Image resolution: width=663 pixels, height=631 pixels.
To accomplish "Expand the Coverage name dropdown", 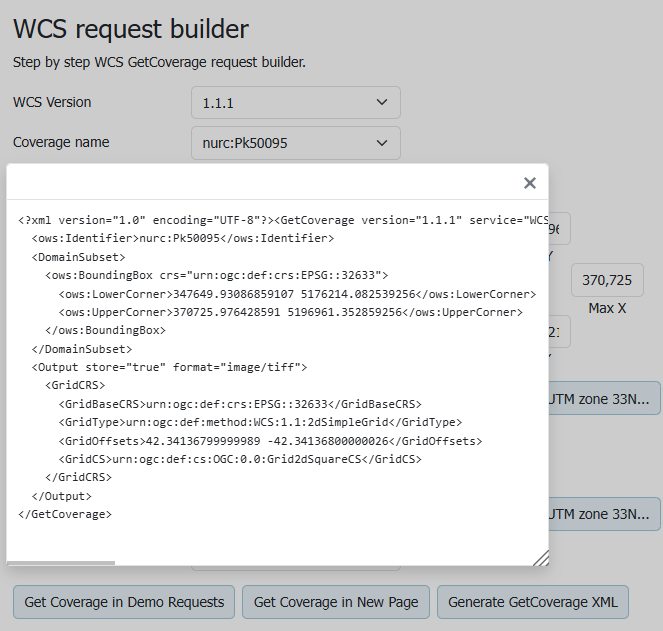I will coord(295,143).
